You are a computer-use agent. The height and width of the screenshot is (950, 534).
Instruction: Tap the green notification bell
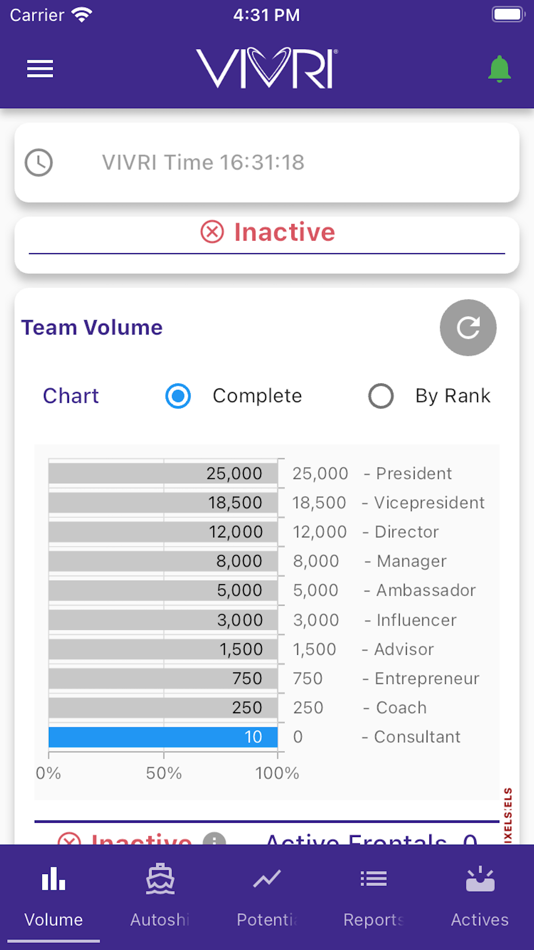click(x=499, y=68)
